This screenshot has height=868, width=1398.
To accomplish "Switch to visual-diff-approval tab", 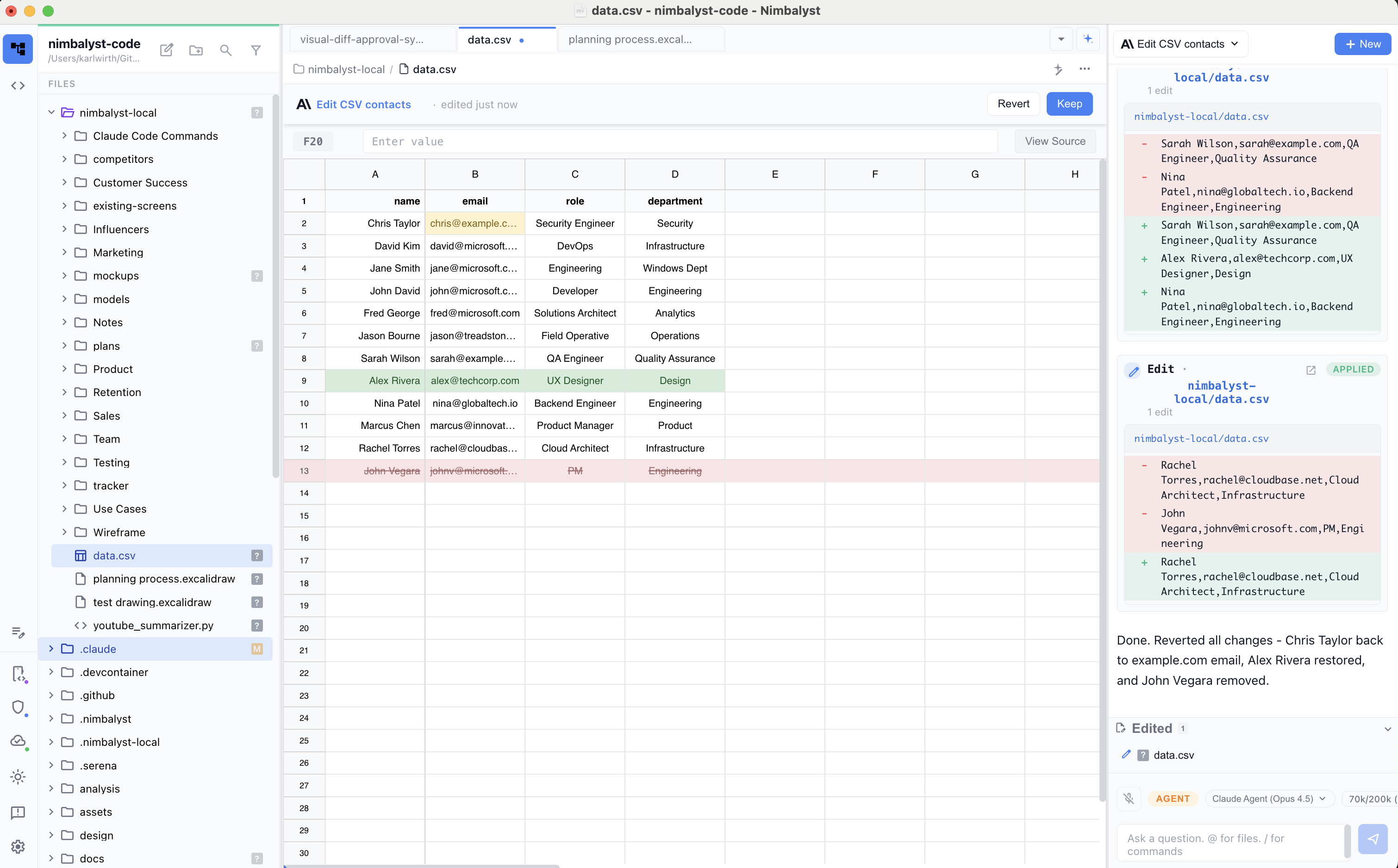I will pyautogui.click(x=362, y=39).
